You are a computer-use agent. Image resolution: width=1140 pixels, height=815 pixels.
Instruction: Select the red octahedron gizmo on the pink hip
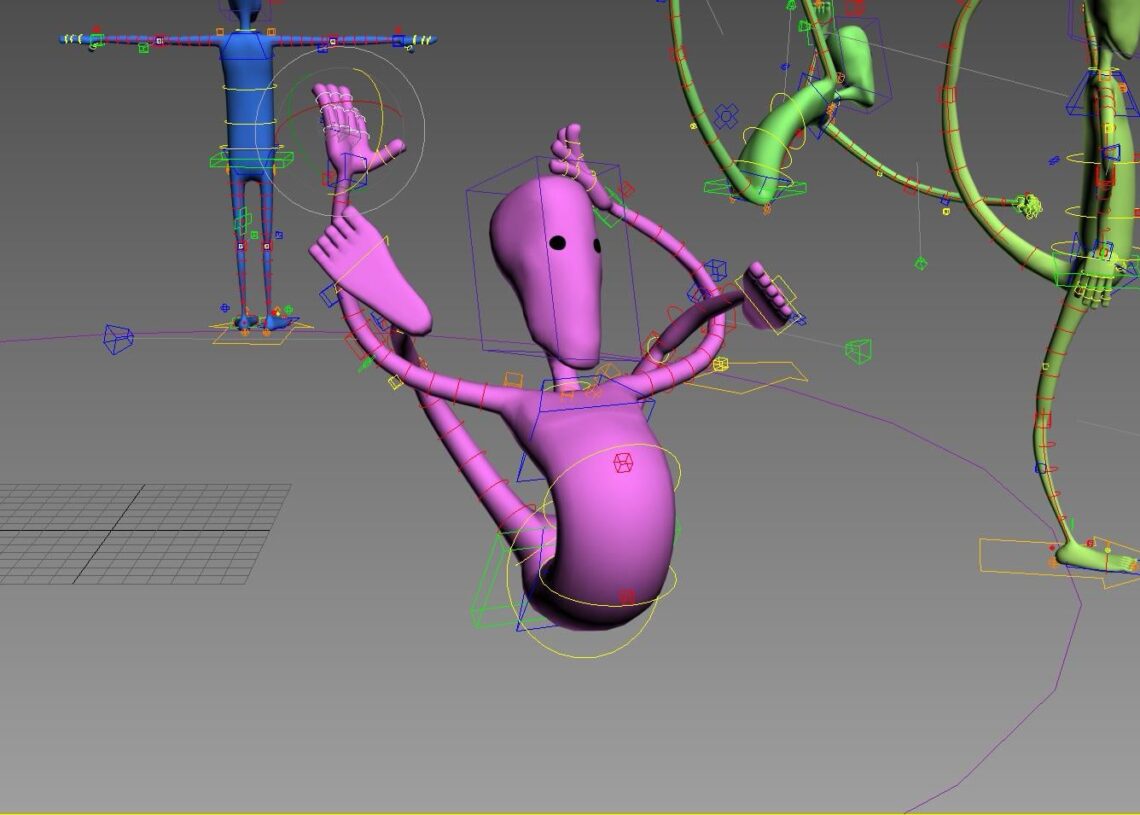pos(622,462)
